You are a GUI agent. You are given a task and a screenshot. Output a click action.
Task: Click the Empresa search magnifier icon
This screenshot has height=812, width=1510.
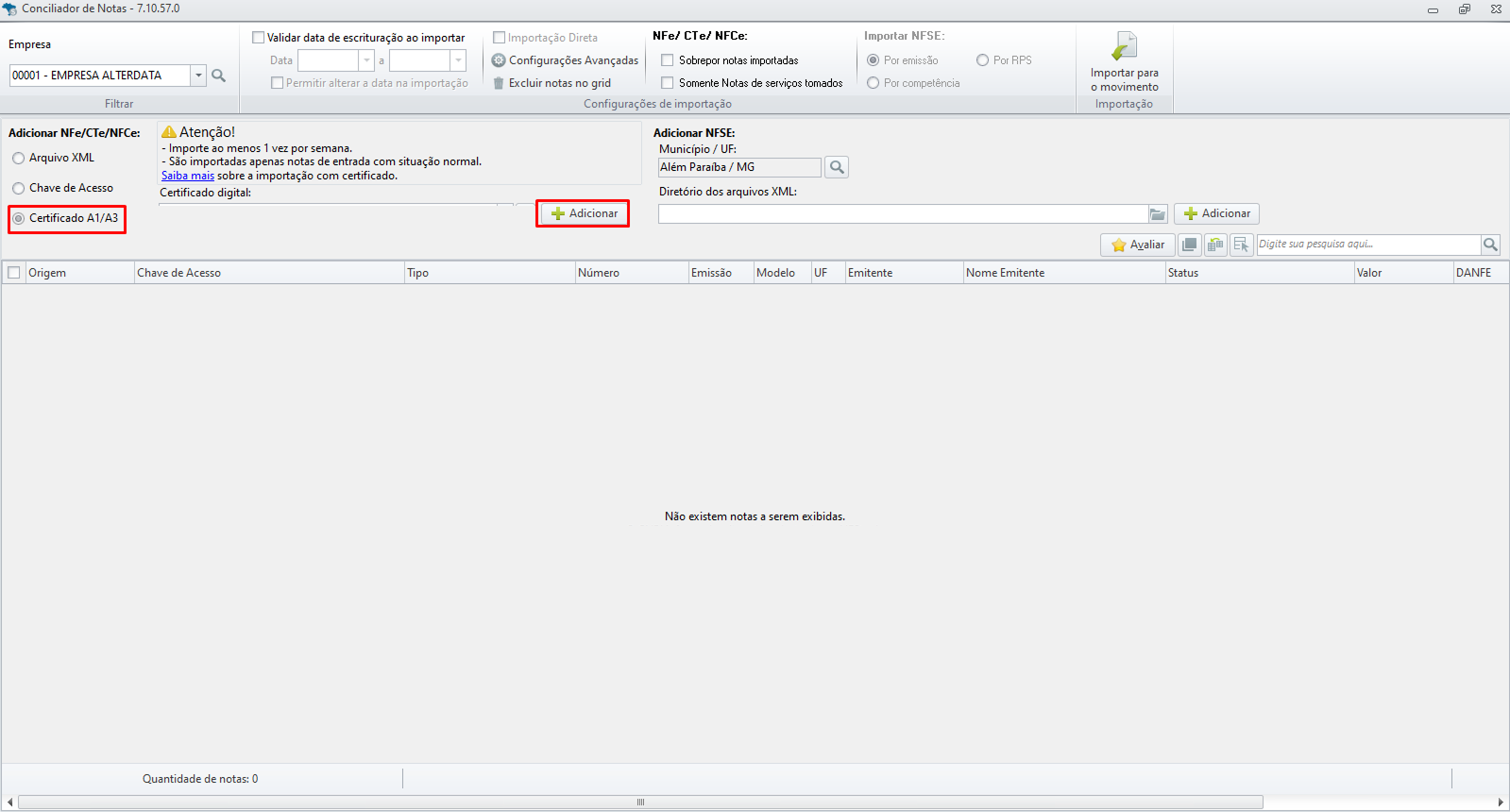click(218, 76)
